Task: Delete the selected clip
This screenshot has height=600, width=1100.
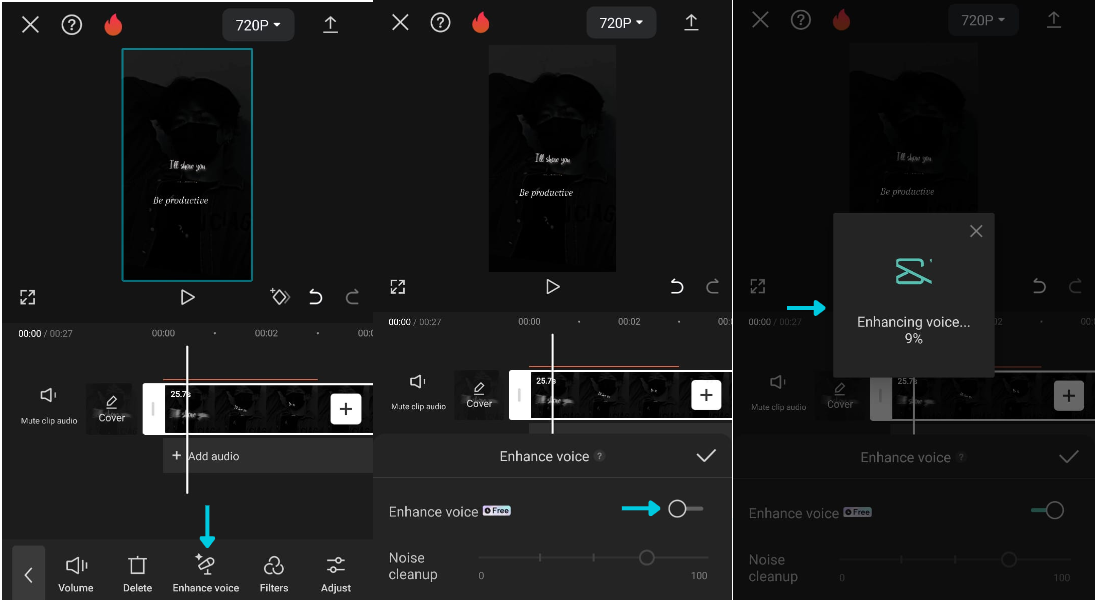Action: [138, 575]
